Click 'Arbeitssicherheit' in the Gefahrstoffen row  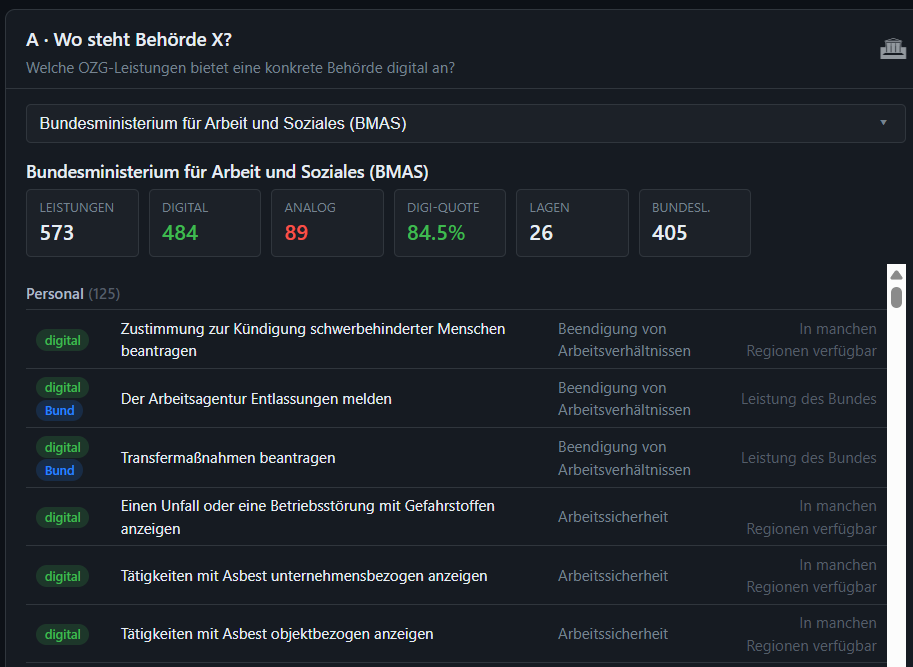click(613, 517)
